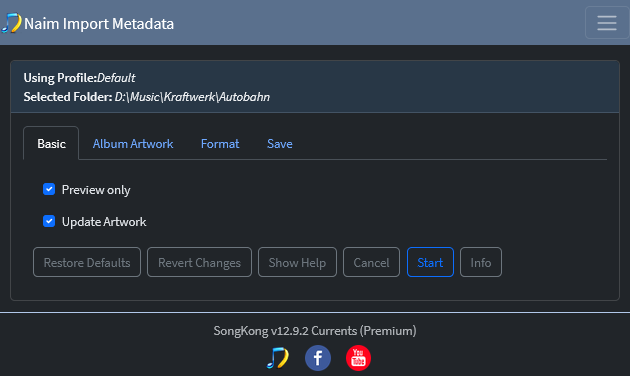The height and width of the screenshot is (376, 630).
Task: Open the Format tab
Action: 220,144
